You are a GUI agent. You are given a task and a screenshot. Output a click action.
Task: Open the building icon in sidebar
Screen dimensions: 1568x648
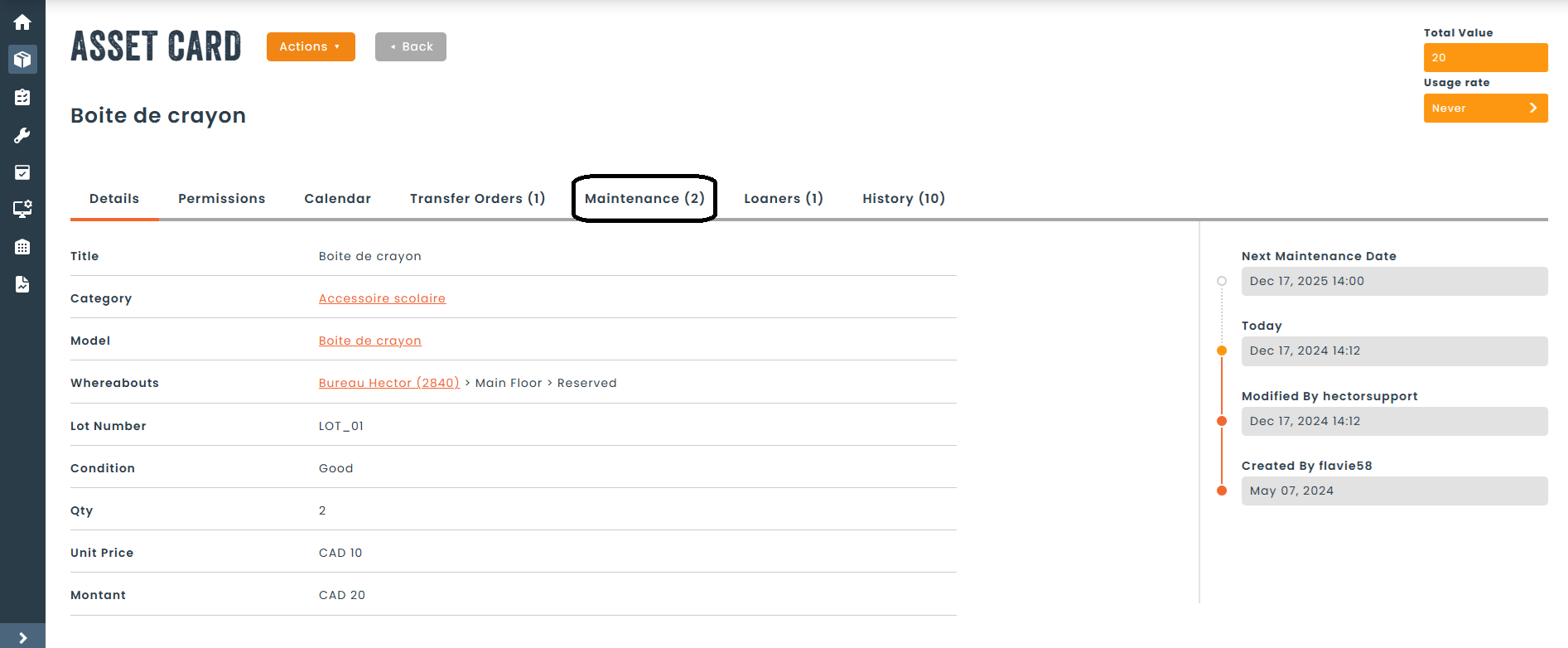[x=22, y=247]
